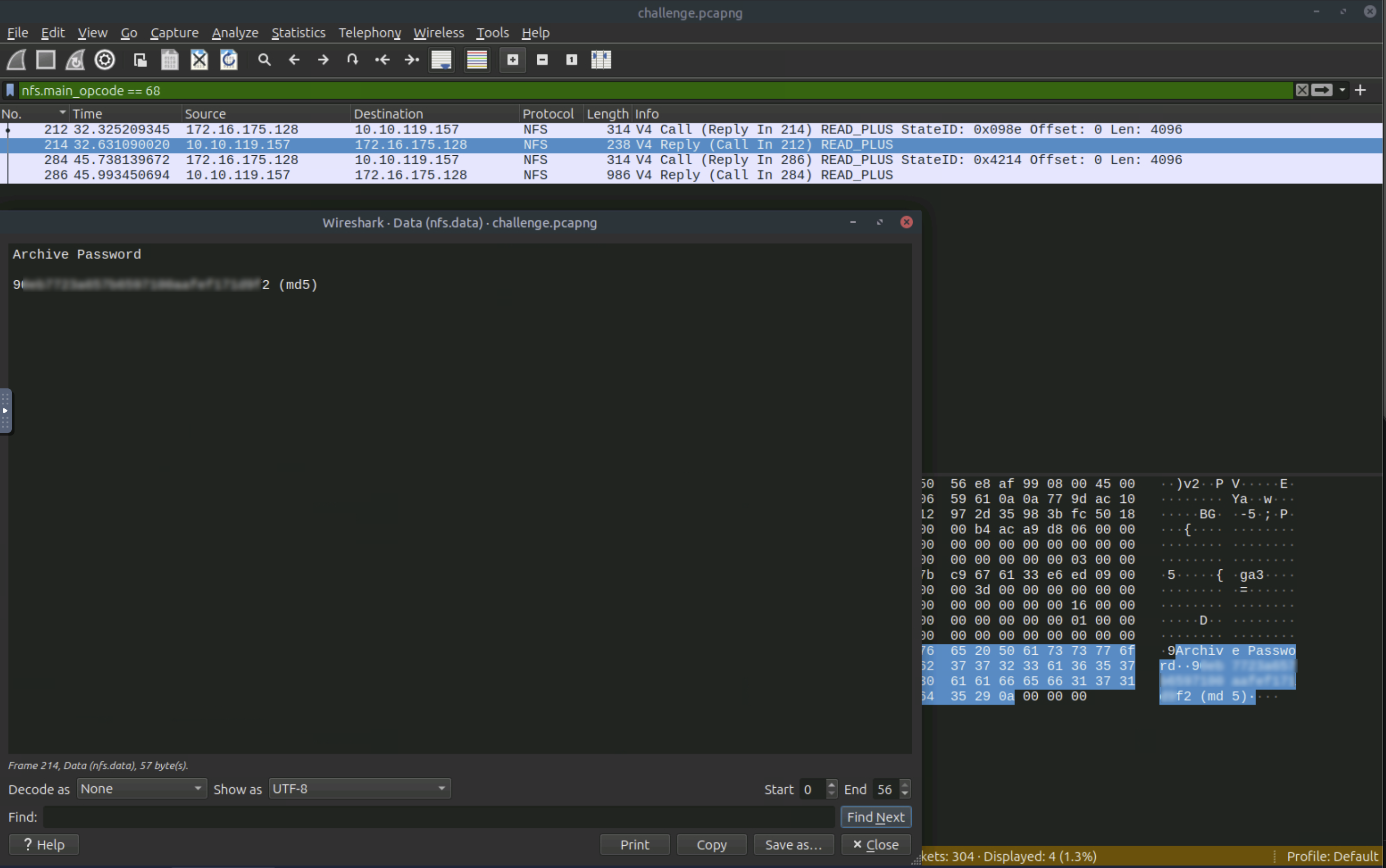Toggle packet list colorization

pos(477,60)
